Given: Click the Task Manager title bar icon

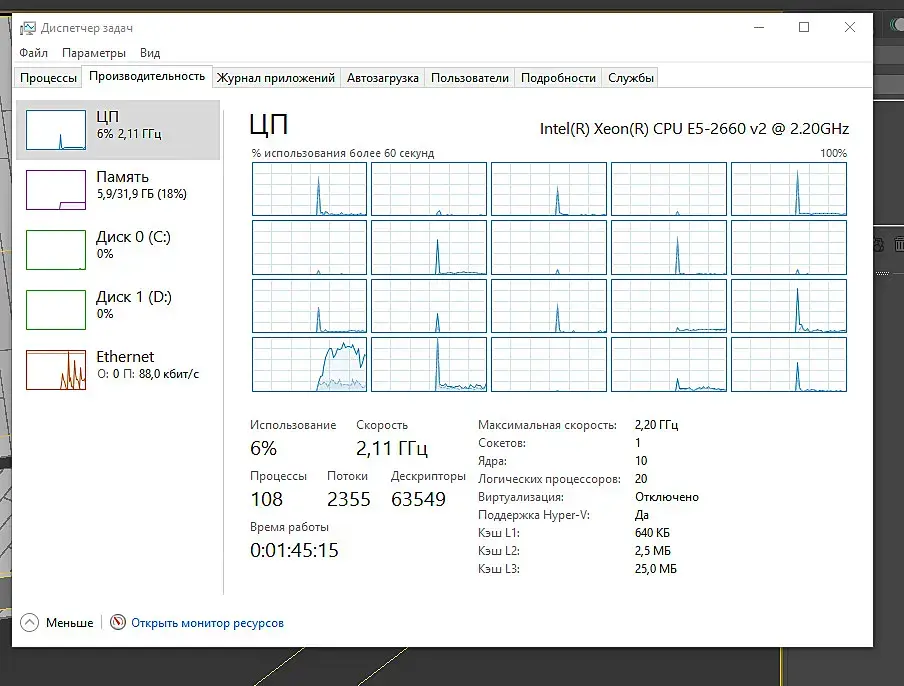Looking at the screenshot, I should (27, 28).
